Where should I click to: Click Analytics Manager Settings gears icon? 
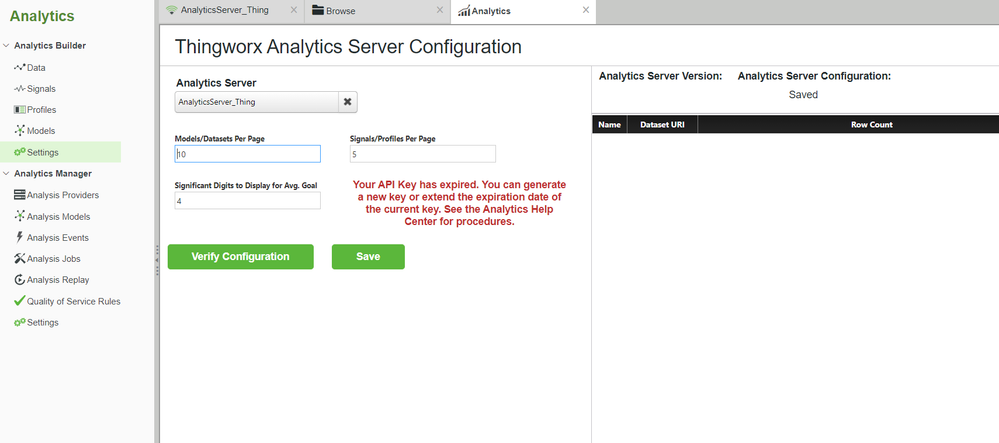pos(19,322)
